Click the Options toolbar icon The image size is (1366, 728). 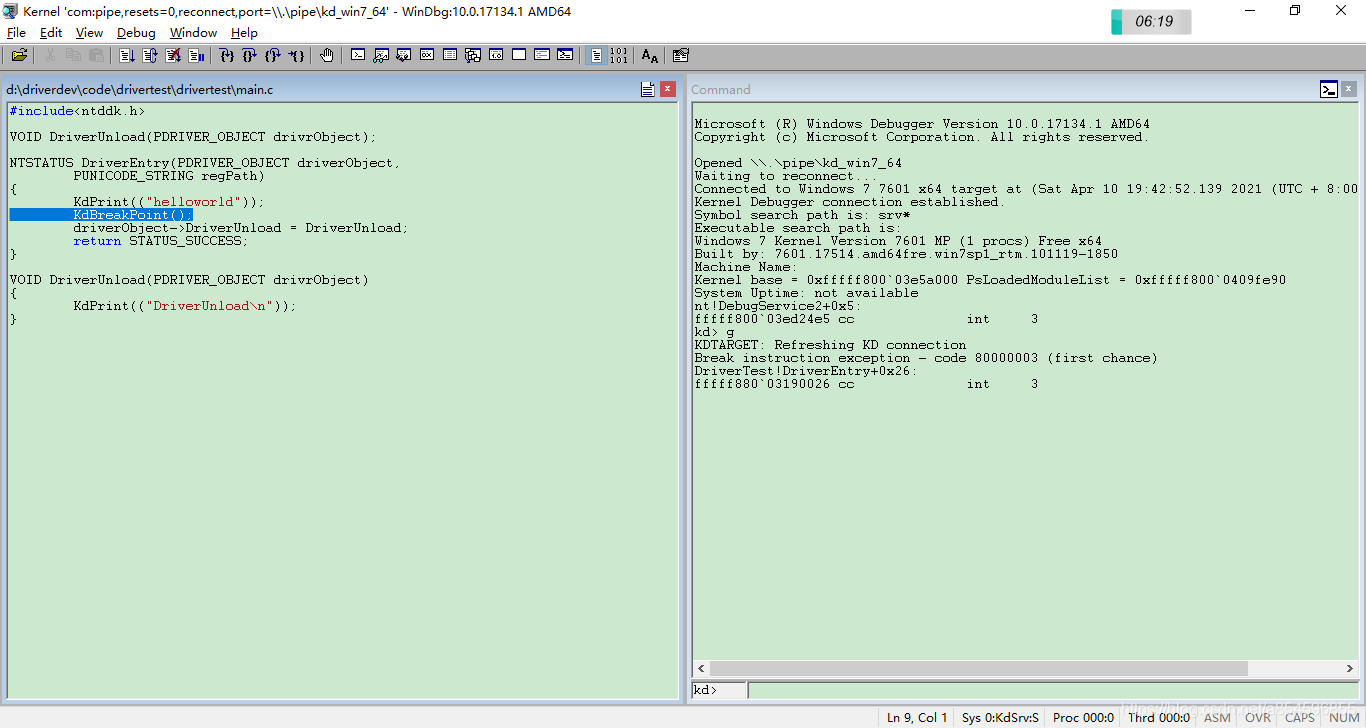click(681, 55)
